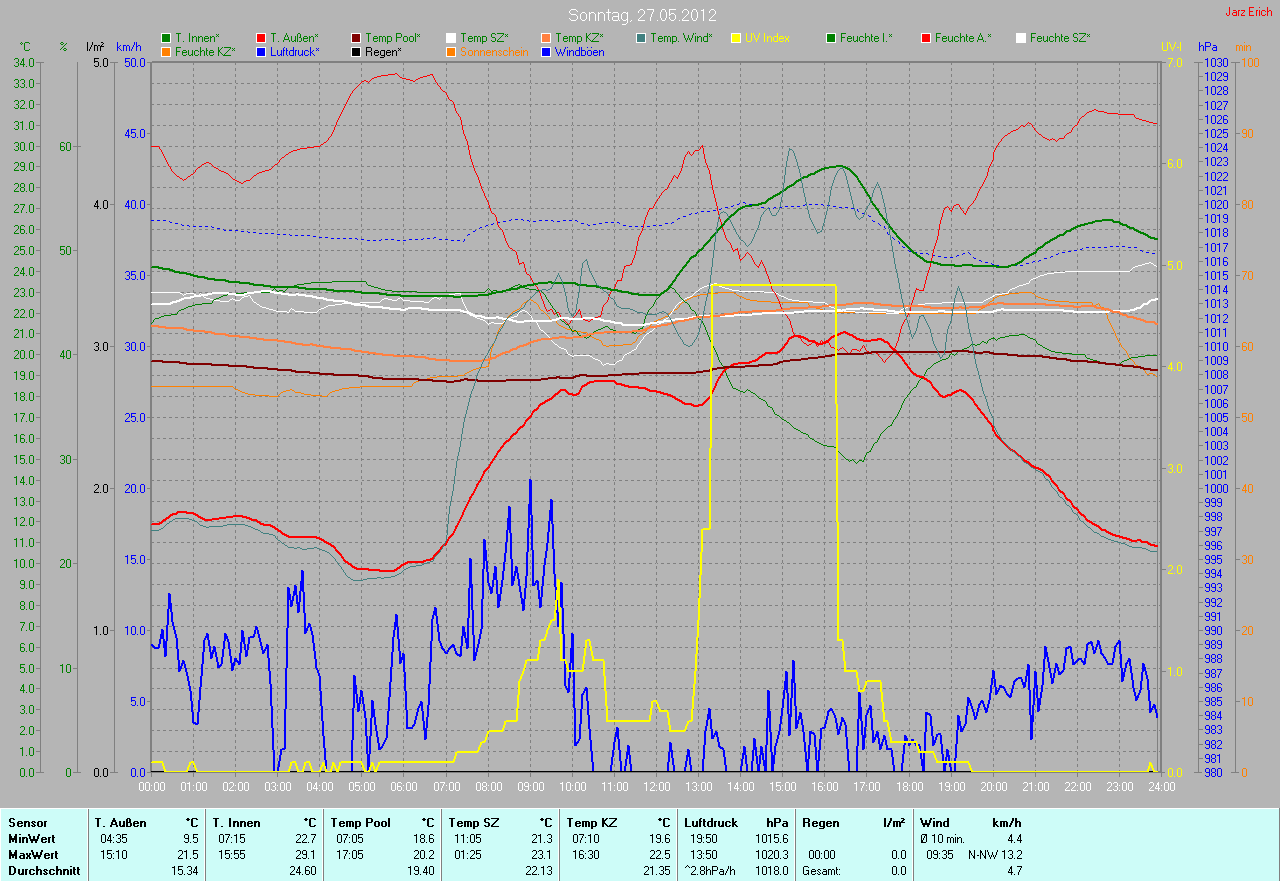Select the indoor average value "24.60"
The height and width of the screenshot is (881, 1280).
pyautogui.click(x=302, y=871)
